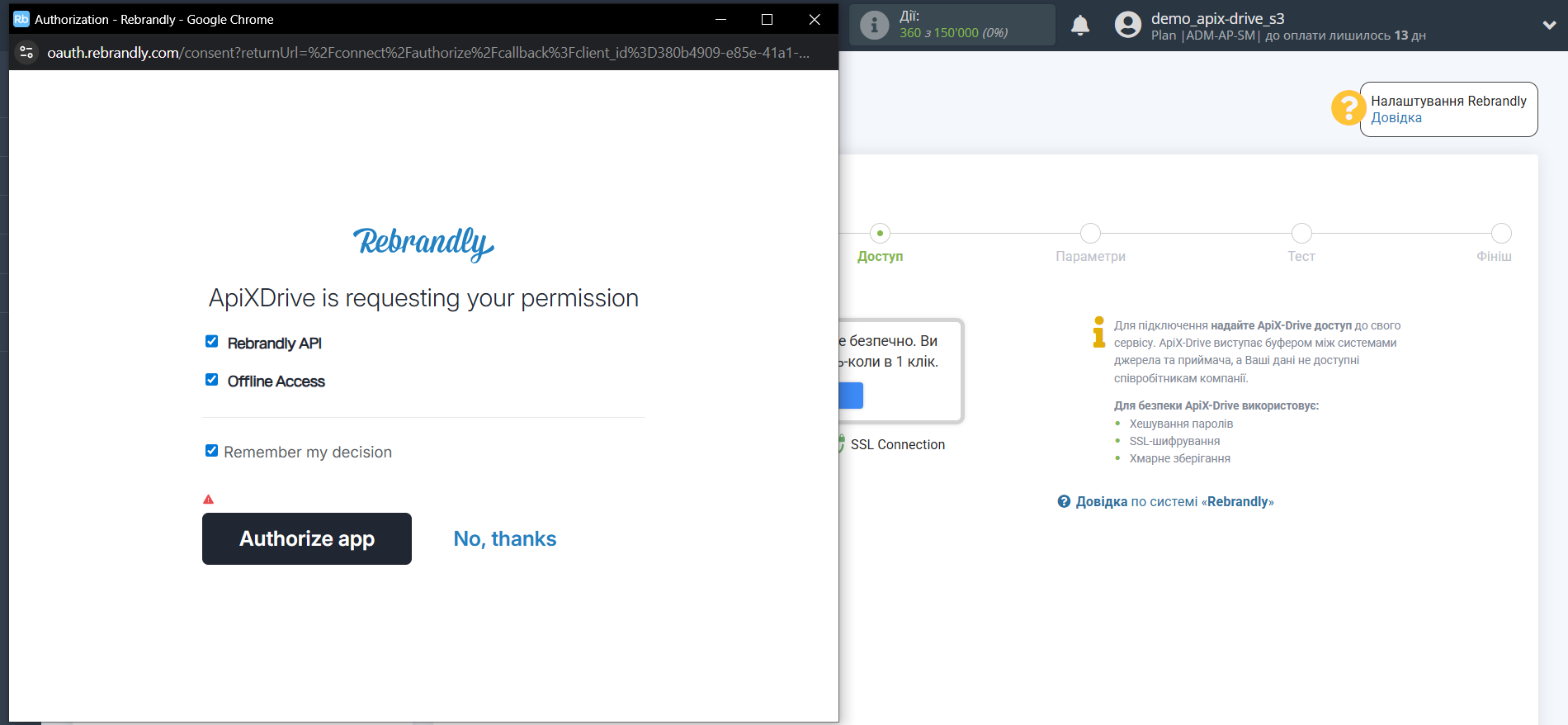
Task: Click the oauth.rebrandly.com address bar
Action: tap(427, 53)
